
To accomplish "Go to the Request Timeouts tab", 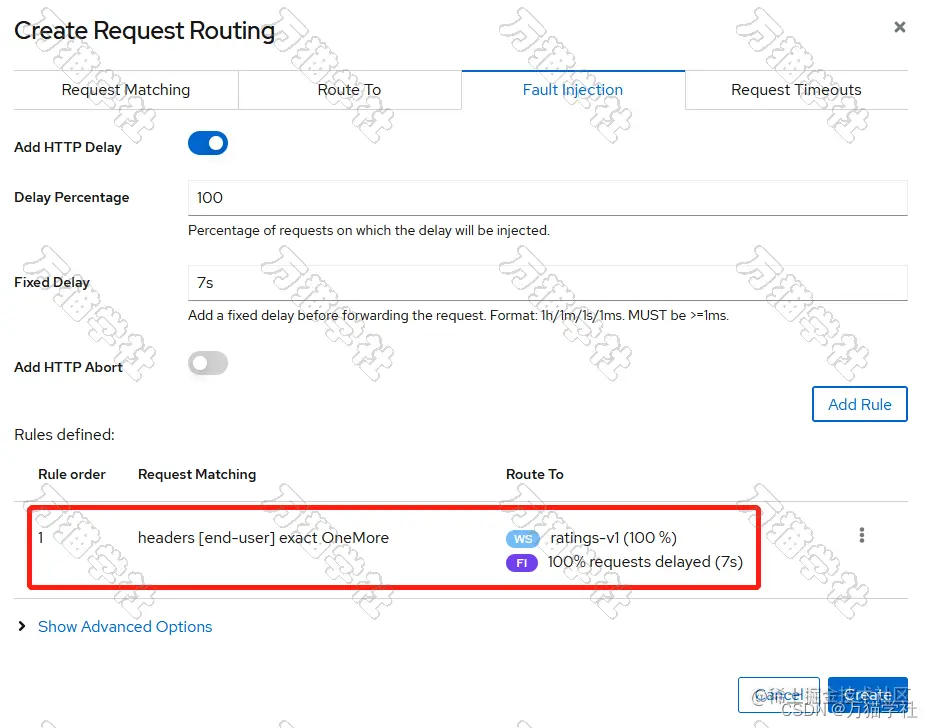I will click(x=796, y=90).
